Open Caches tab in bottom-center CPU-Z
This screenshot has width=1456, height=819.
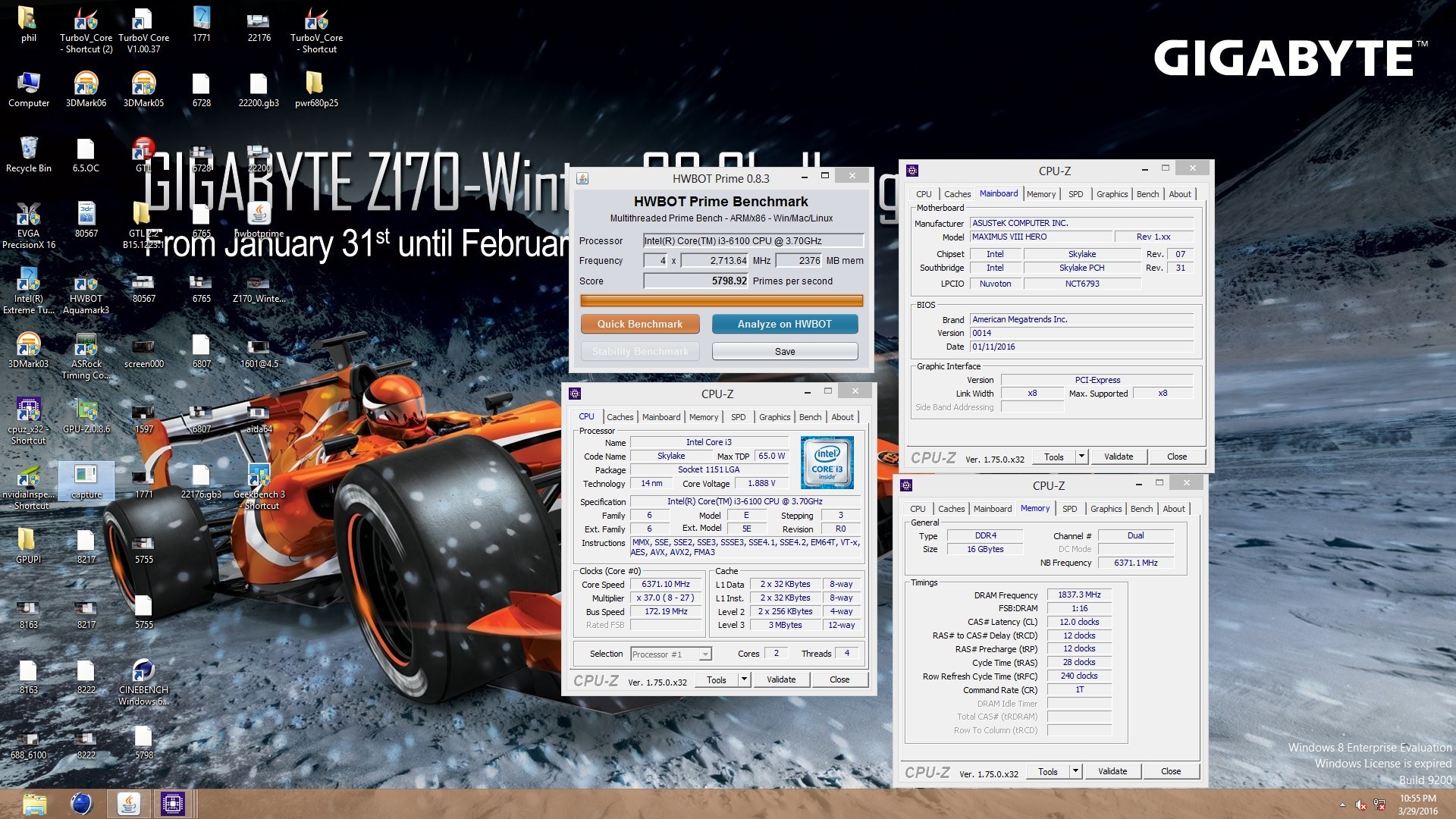[x=620, y=417]
